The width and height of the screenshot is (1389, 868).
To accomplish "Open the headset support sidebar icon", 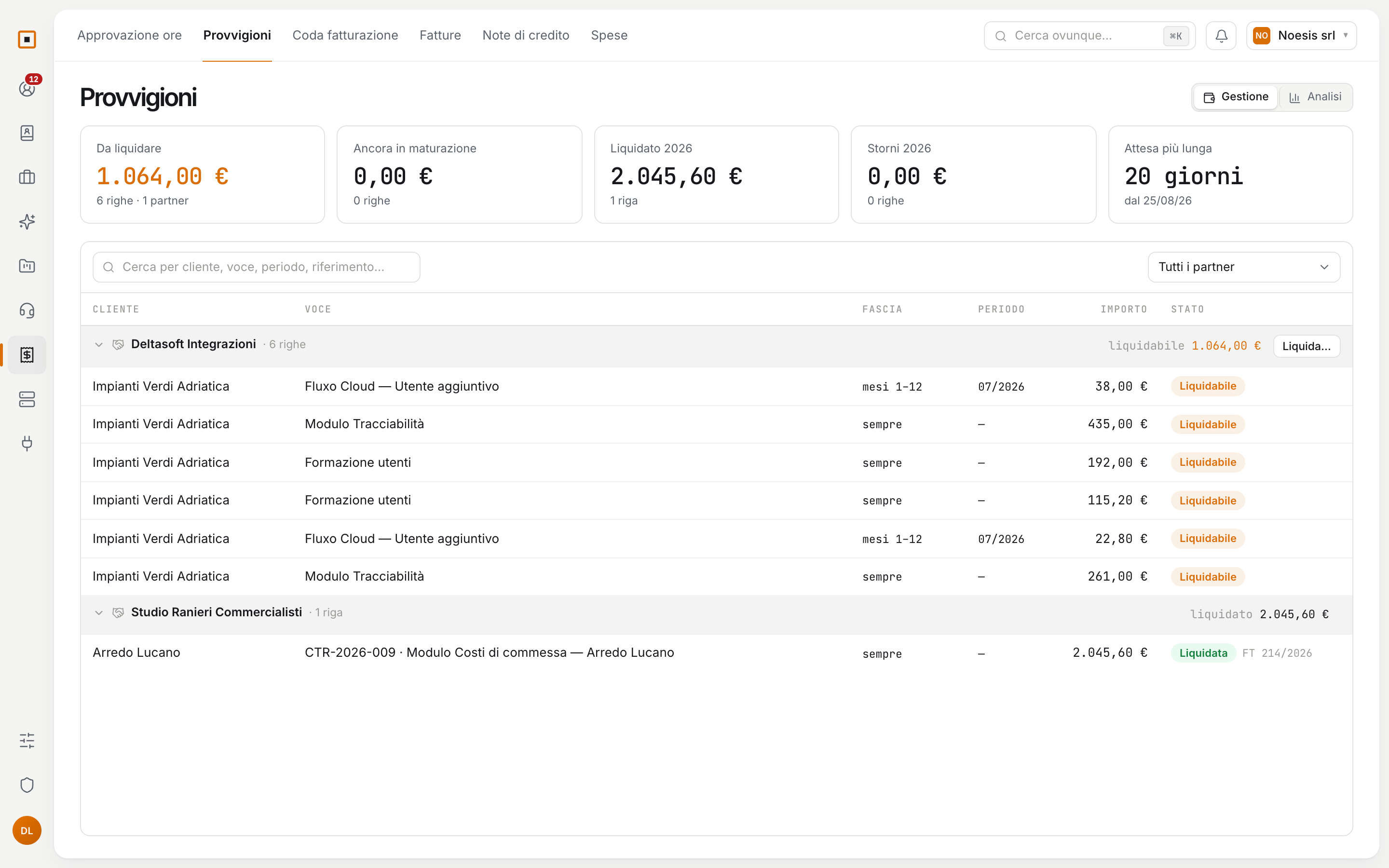I will coord(27,311).
